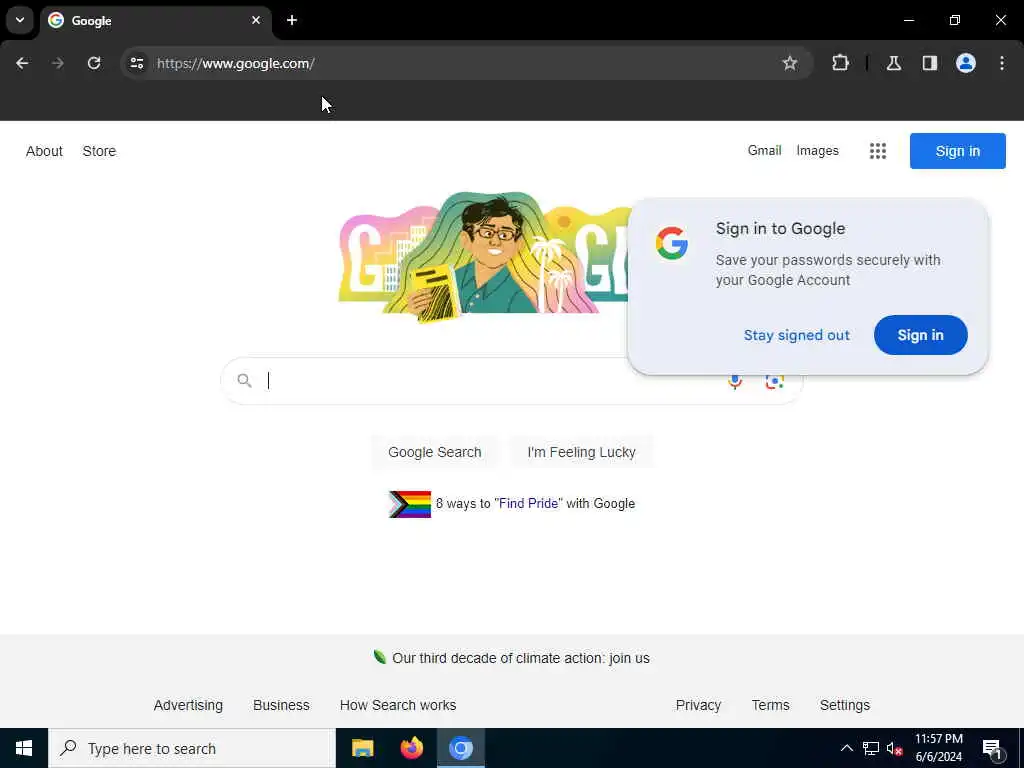Screen dimensions: 1024x768
Task: Open the Google Doodle image
Action: [483, 256]
